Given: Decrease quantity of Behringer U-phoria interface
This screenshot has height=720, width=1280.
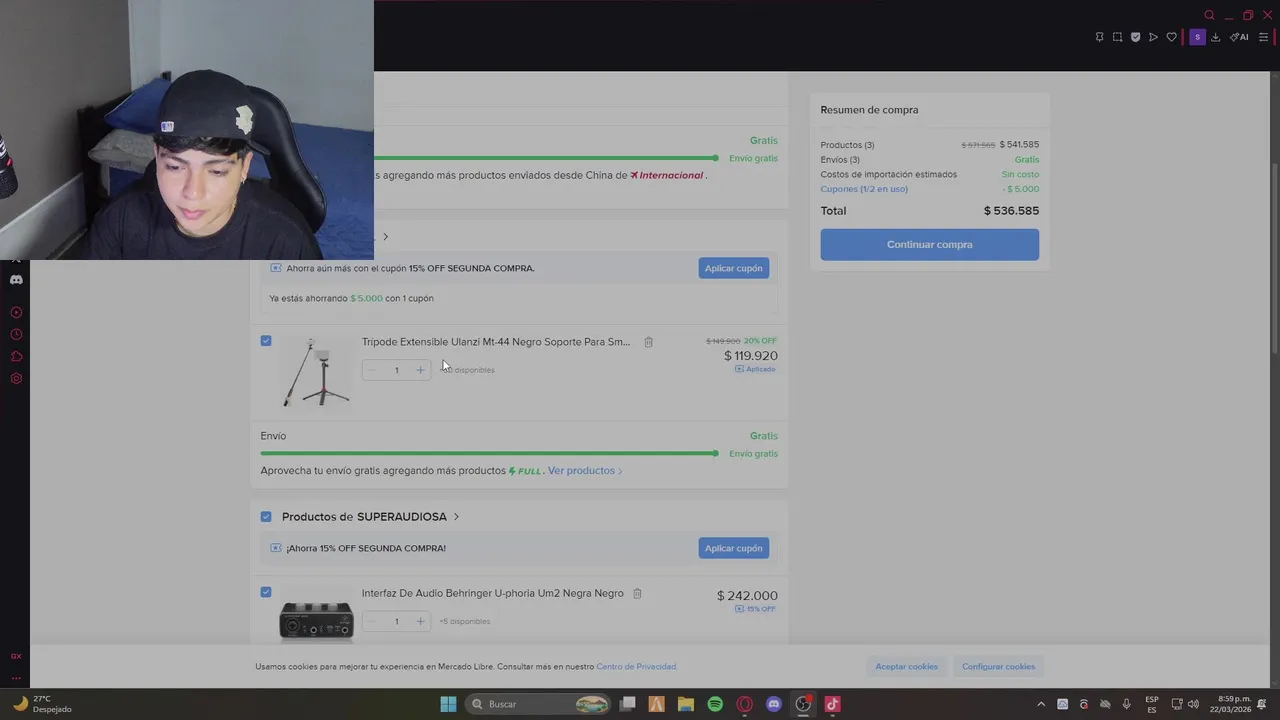Looking at the screenshot, I should (372, 621).
